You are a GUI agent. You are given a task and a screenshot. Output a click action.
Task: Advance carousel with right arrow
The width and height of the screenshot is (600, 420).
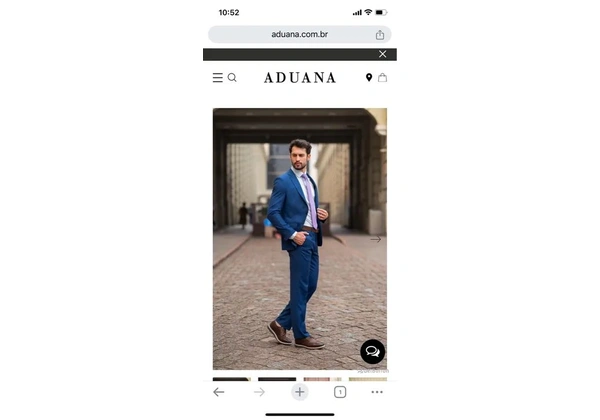coord(375,239)
